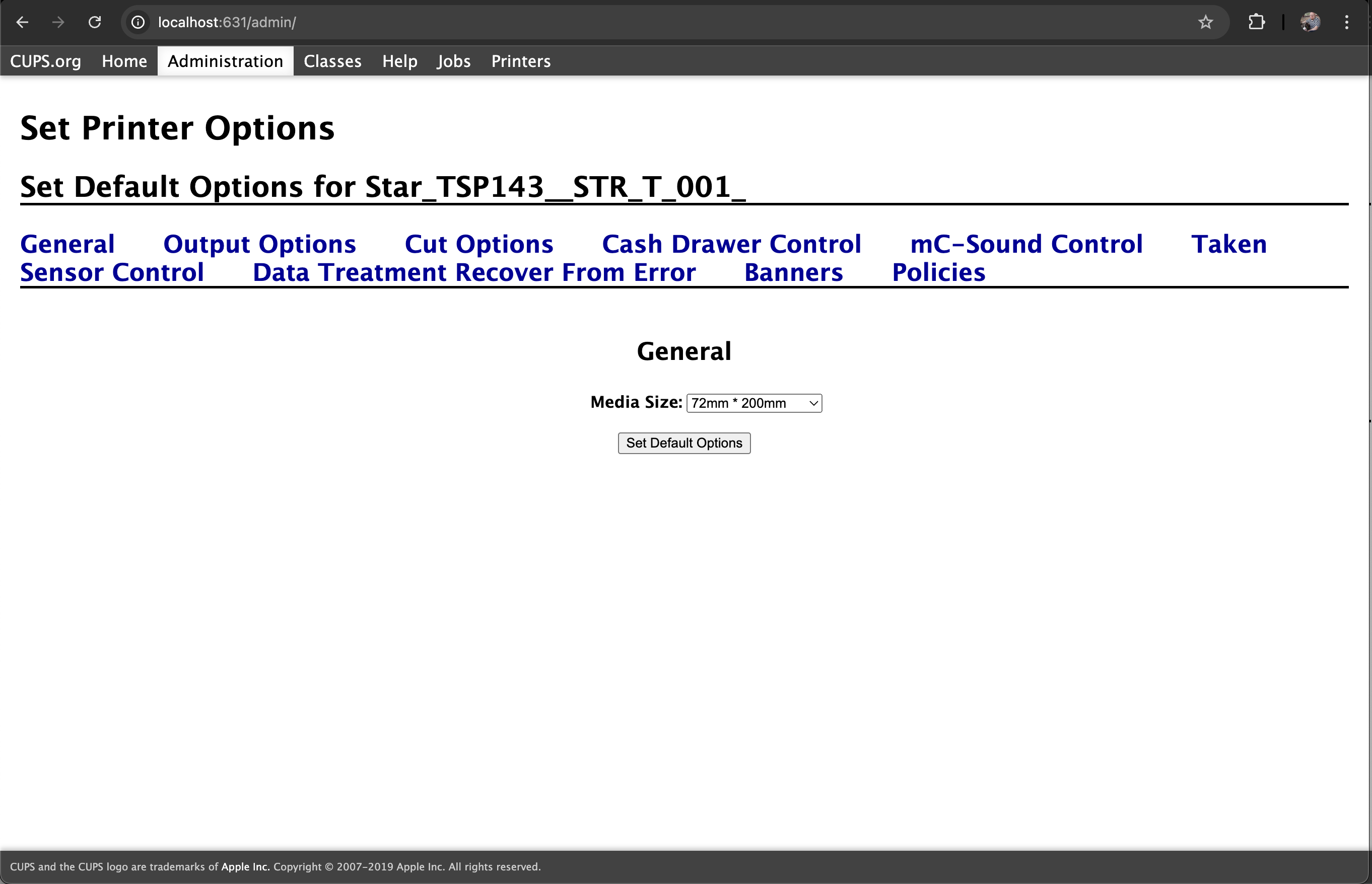Click Data Treatment Recover From Error link
Viewport: 1372px width, 884px height.
point(474,272)
